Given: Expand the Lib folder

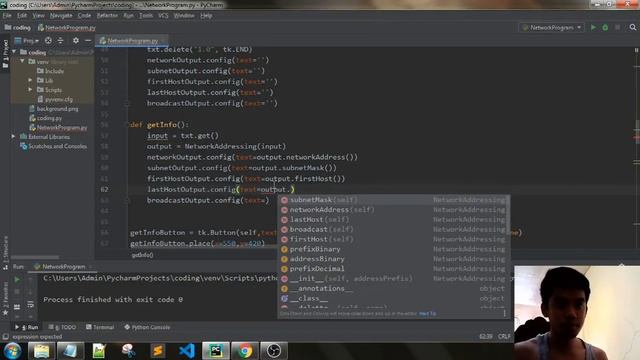Looking at the screenshot, I should coord(30,80).
